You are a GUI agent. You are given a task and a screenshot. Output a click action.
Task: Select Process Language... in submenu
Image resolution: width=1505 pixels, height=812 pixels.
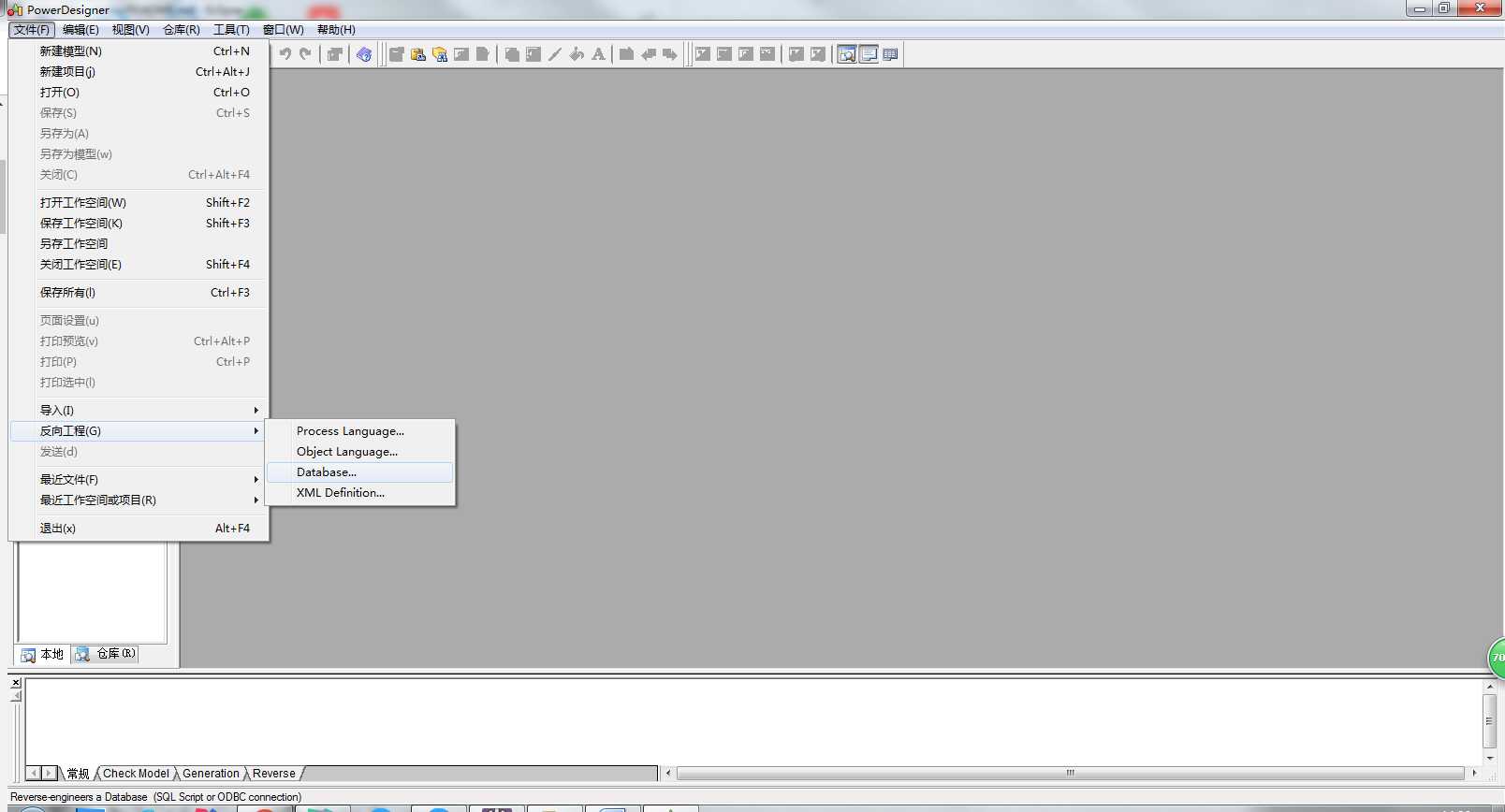click(360, 431)
